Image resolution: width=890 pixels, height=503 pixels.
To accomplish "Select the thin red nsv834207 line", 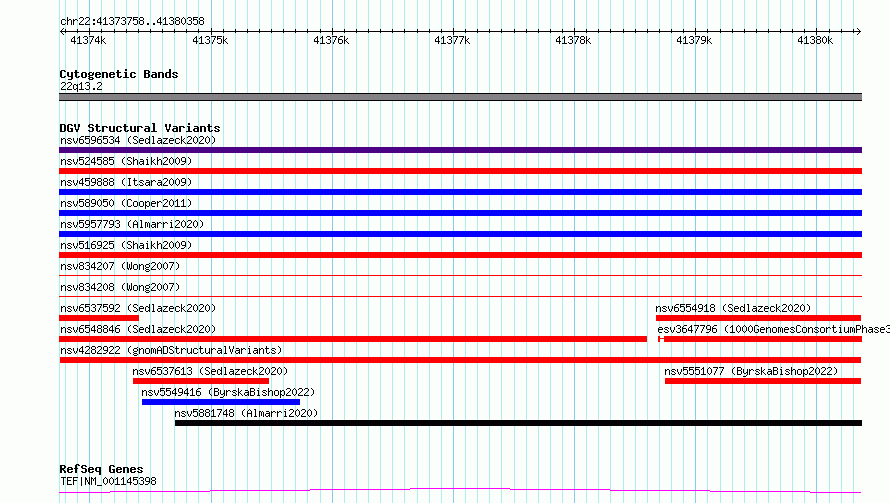I will tap(460, 276).
